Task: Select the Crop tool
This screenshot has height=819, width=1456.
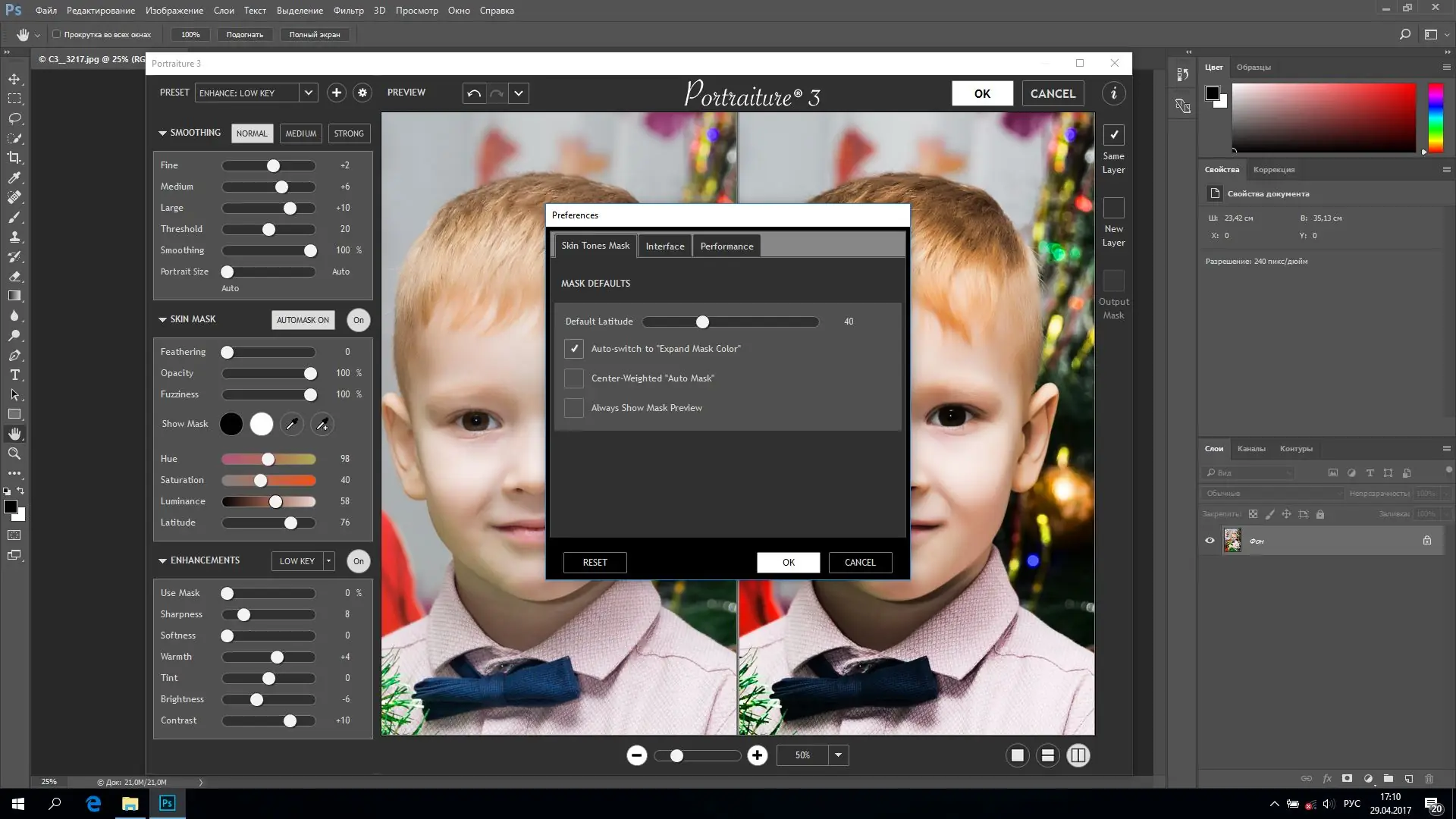Action: [14, 158]
